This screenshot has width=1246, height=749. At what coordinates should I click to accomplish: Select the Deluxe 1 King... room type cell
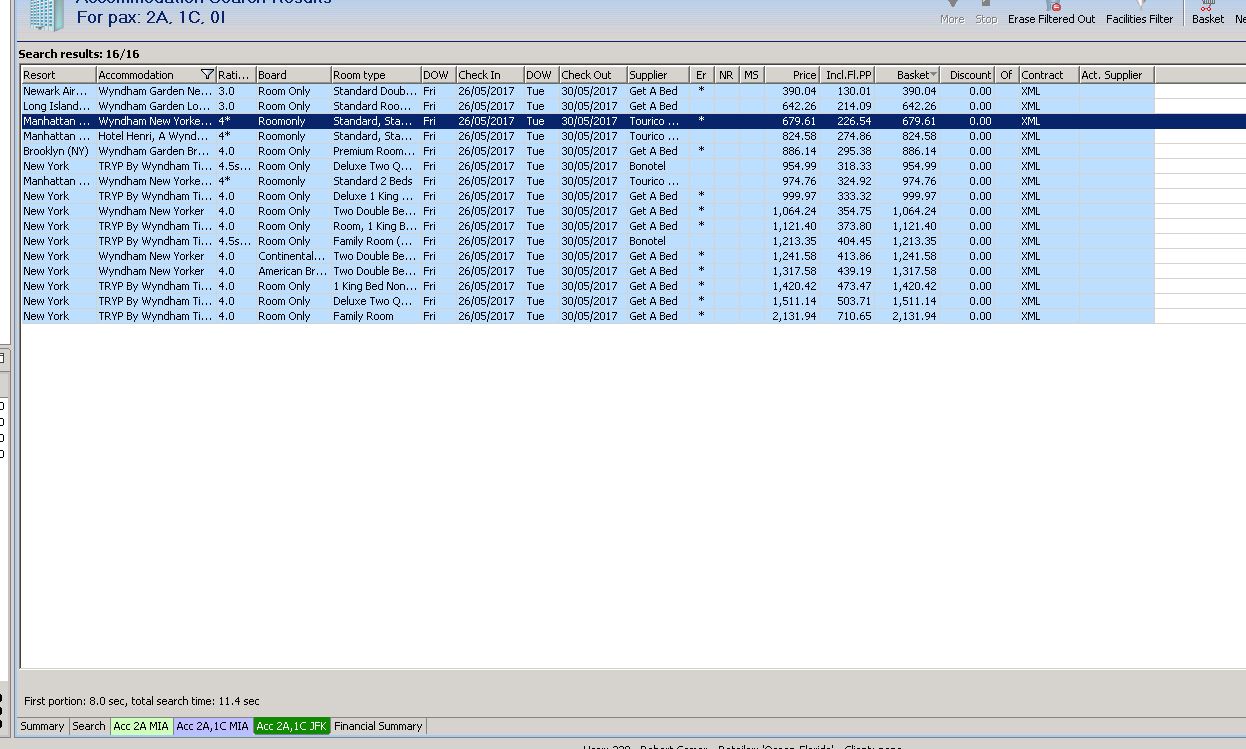click(x=376, y=196)
